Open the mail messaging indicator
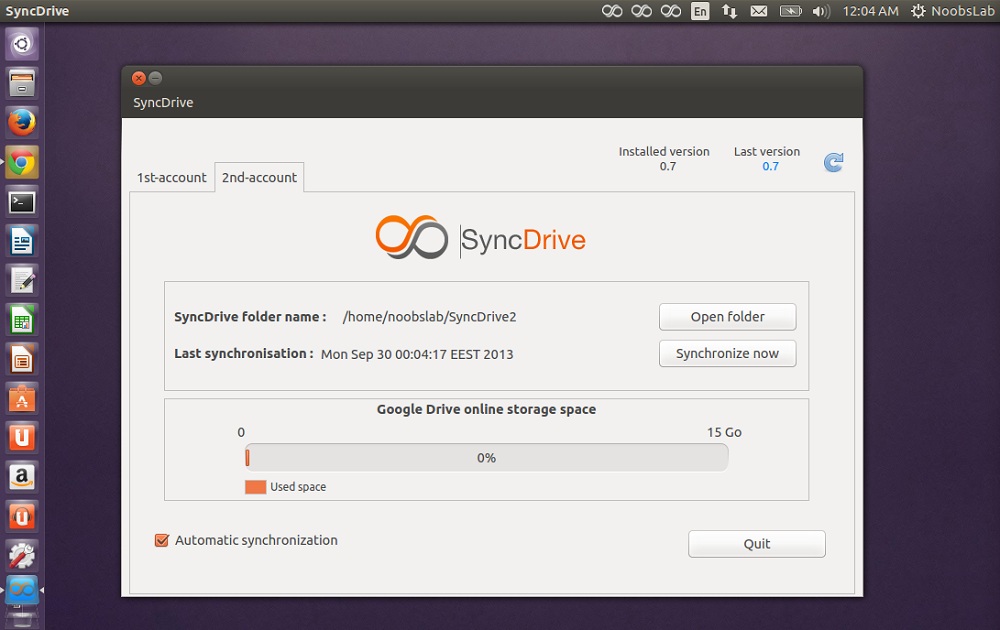 coord(759,11)
